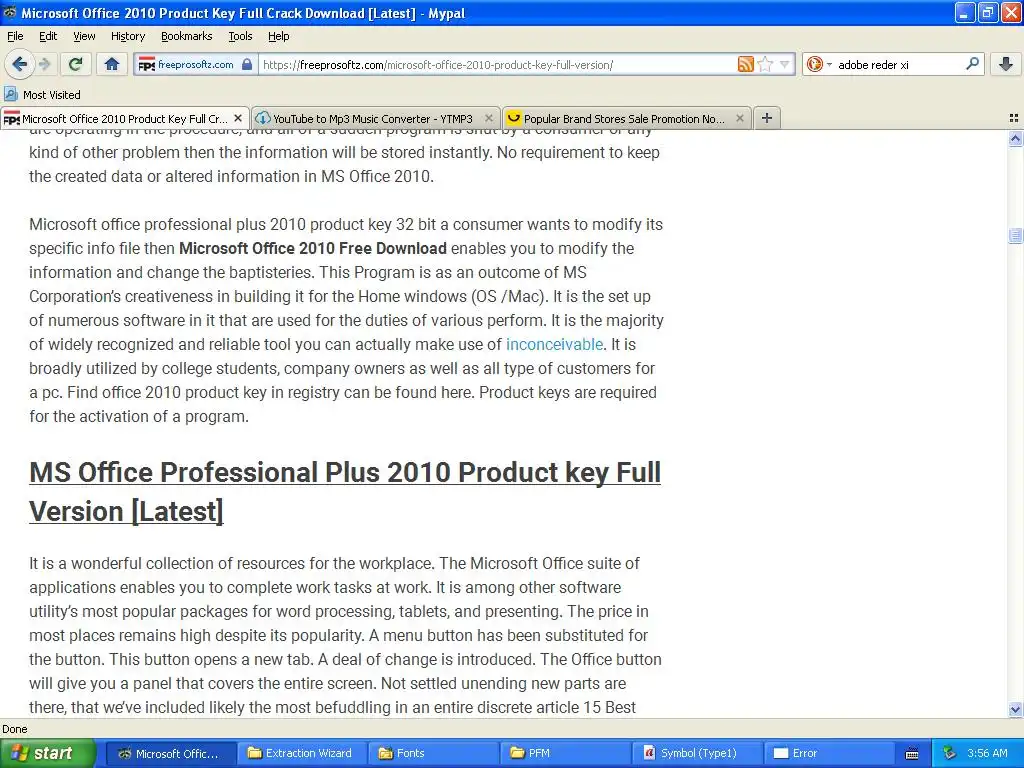
Task: Open the Tools menu
Action: [x=240, y=37]
